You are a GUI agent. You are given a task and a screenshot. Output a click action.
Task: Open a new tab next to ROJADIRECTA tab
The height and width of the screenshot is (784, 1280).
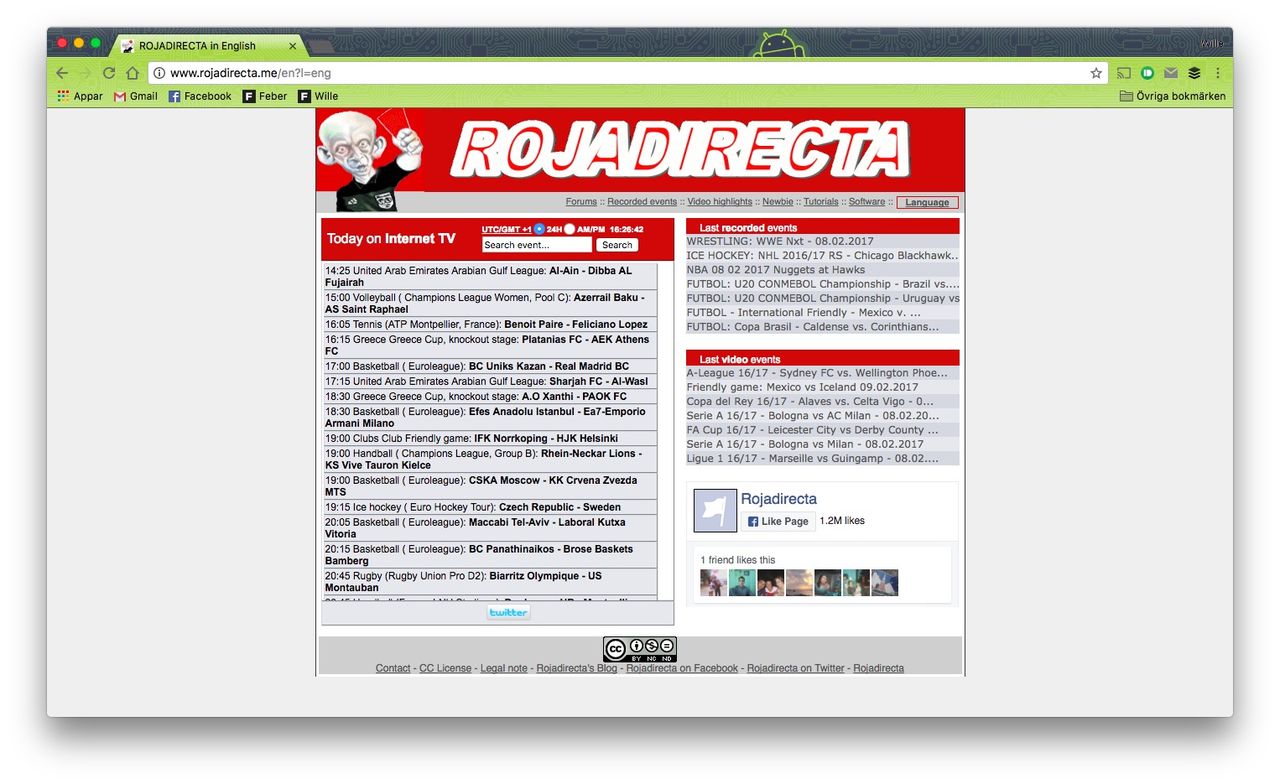(320, 47)
